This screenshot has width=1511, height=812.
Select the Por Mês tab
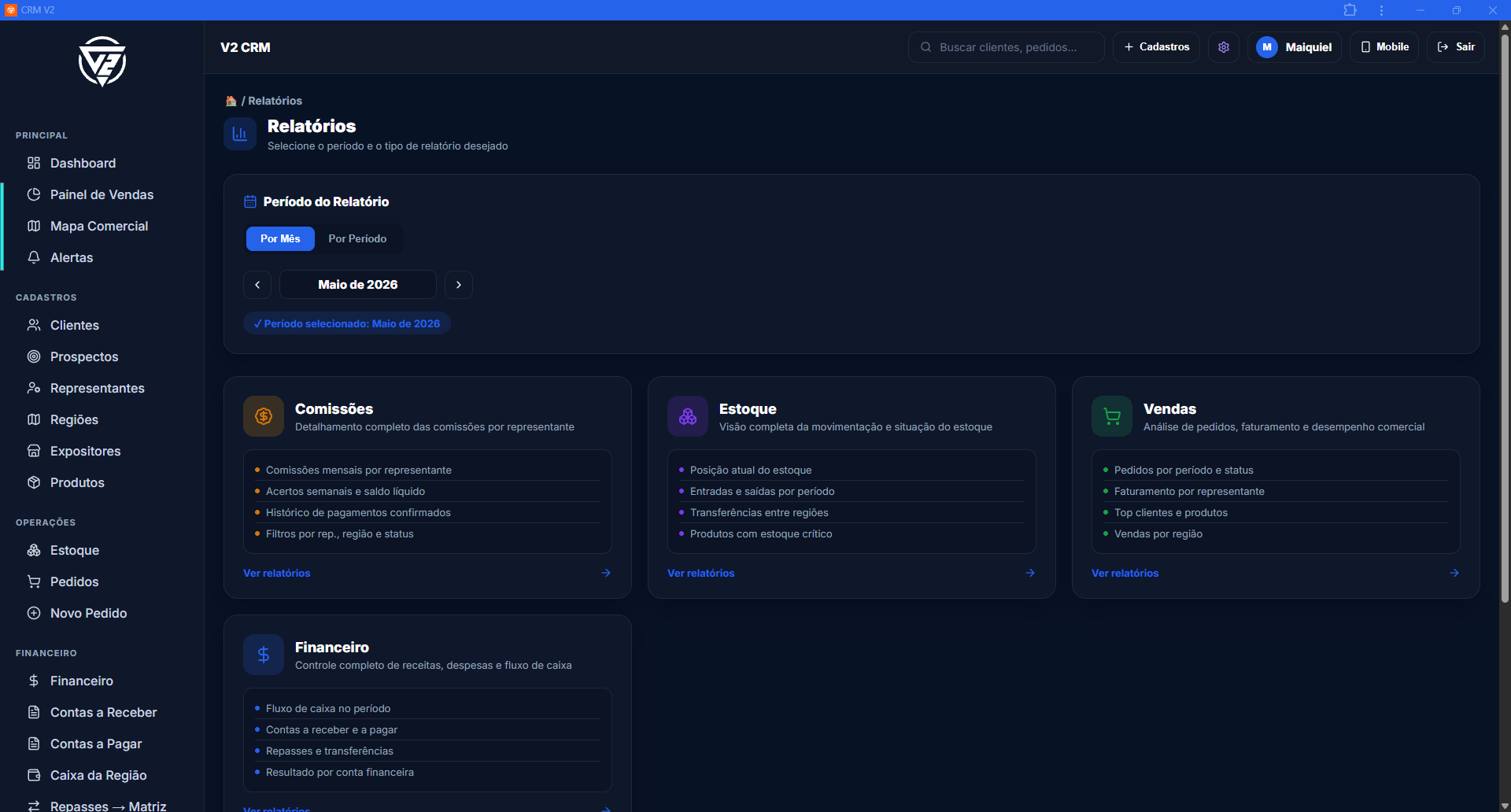280,238
